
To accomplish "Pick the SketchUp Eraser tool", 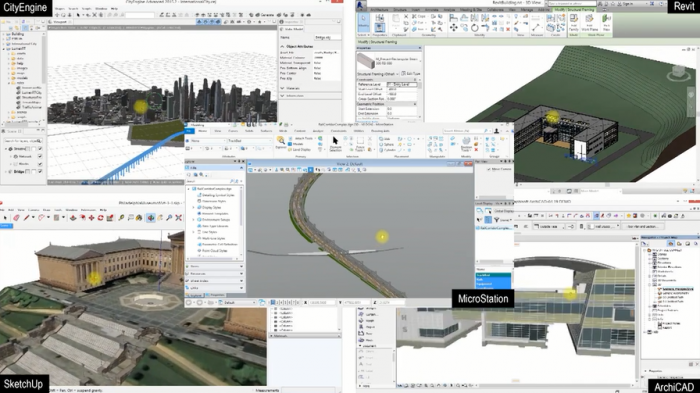I will (17, 217).
